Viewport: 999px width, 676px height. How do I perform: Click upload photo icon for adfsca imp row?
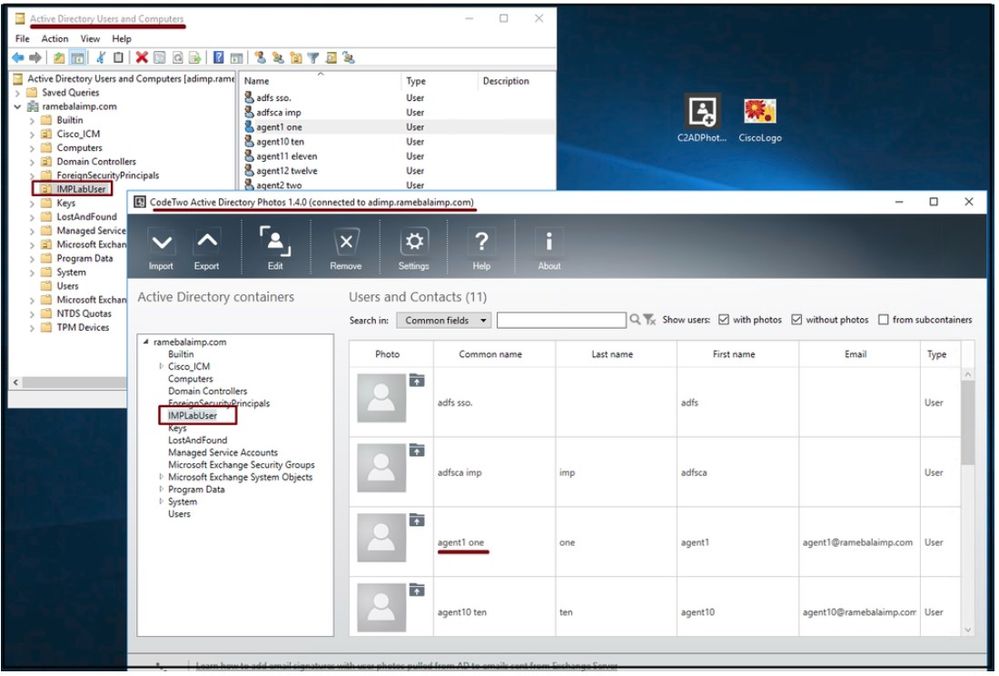pyautogui.click(x=417, y=450)
